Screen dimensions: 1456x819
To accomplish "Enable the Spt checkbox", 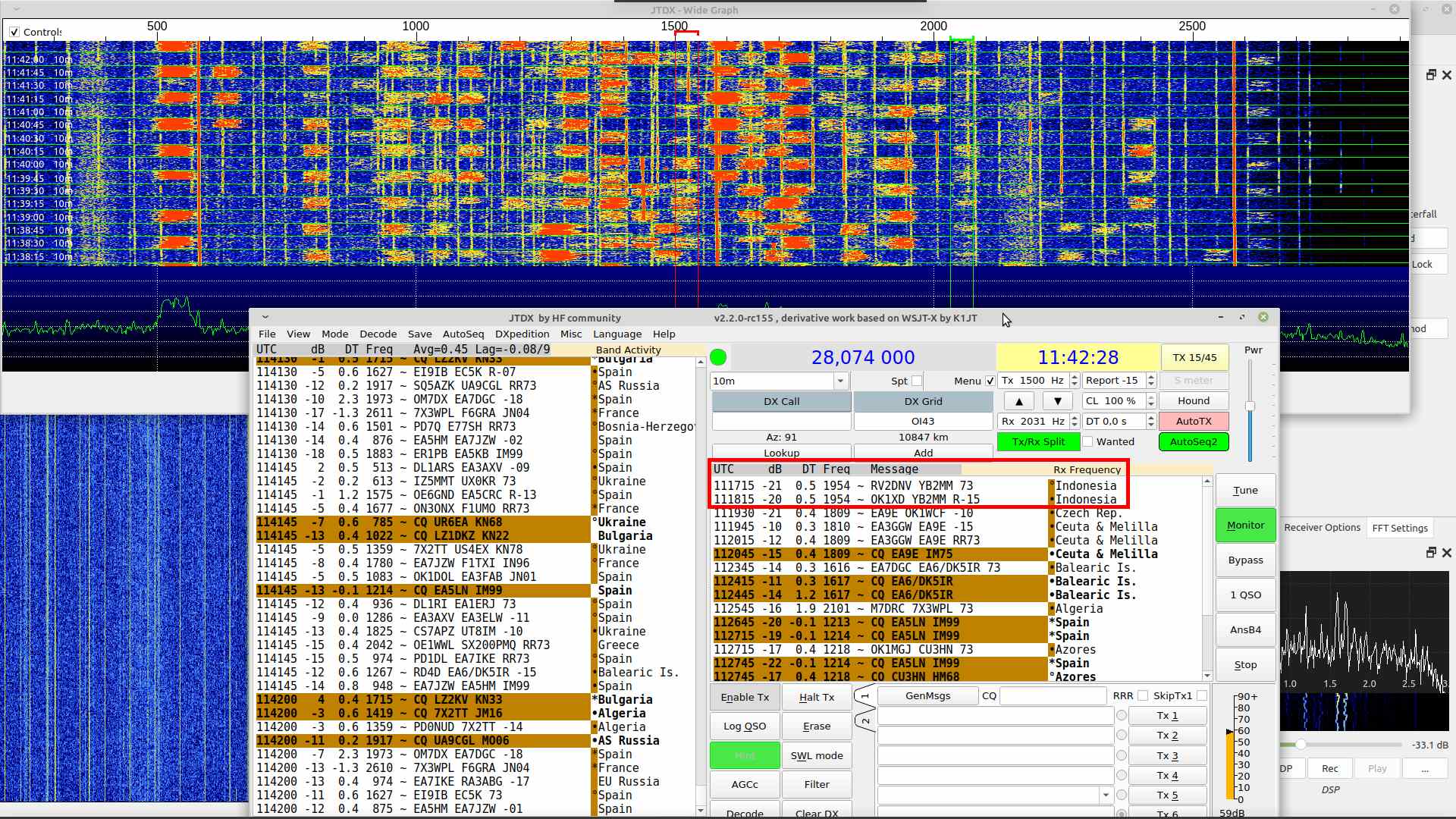I will [x=917, y=381].
